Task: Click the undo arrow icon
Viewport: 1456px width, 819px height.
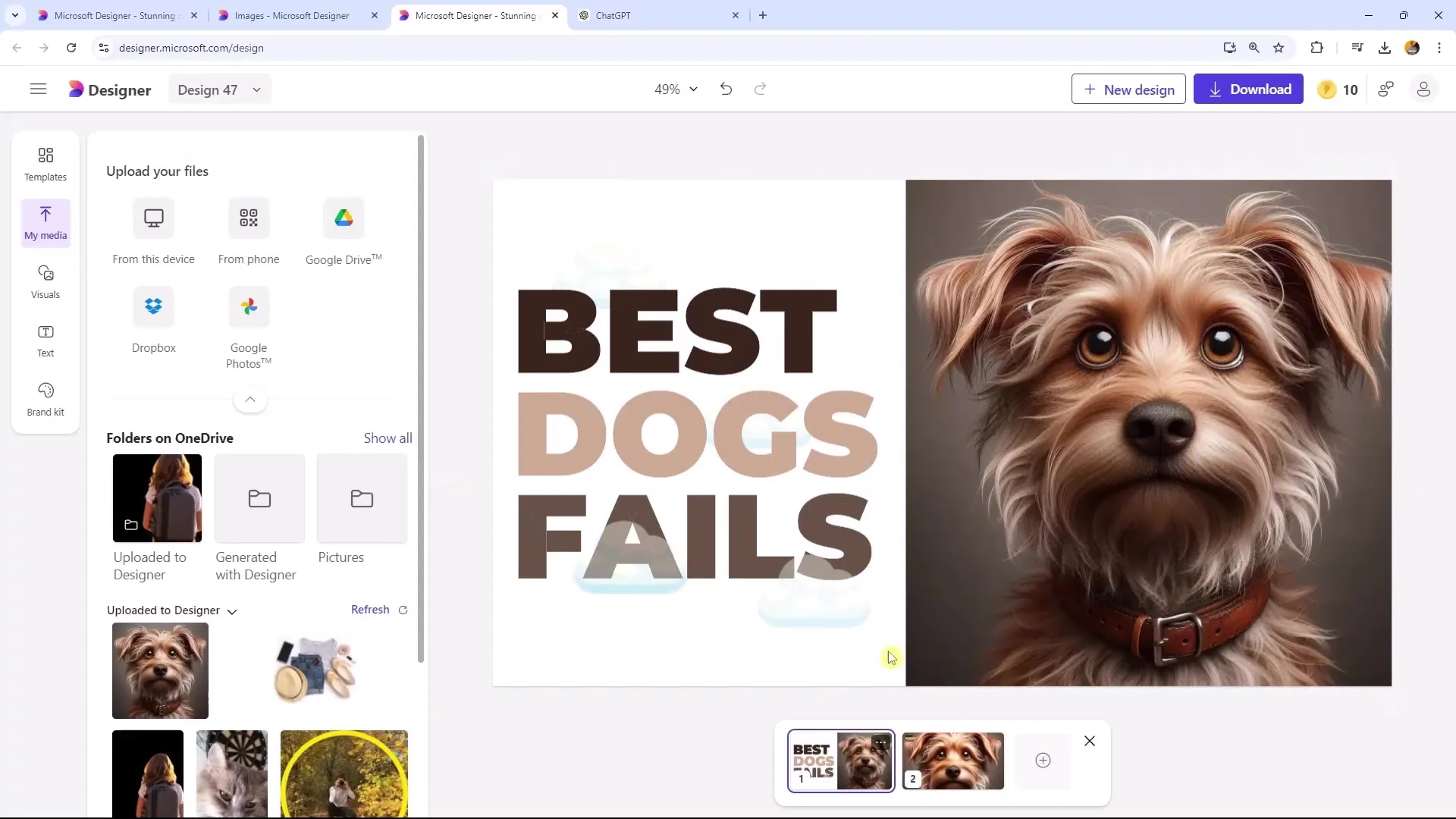Action: coord(727,89)
